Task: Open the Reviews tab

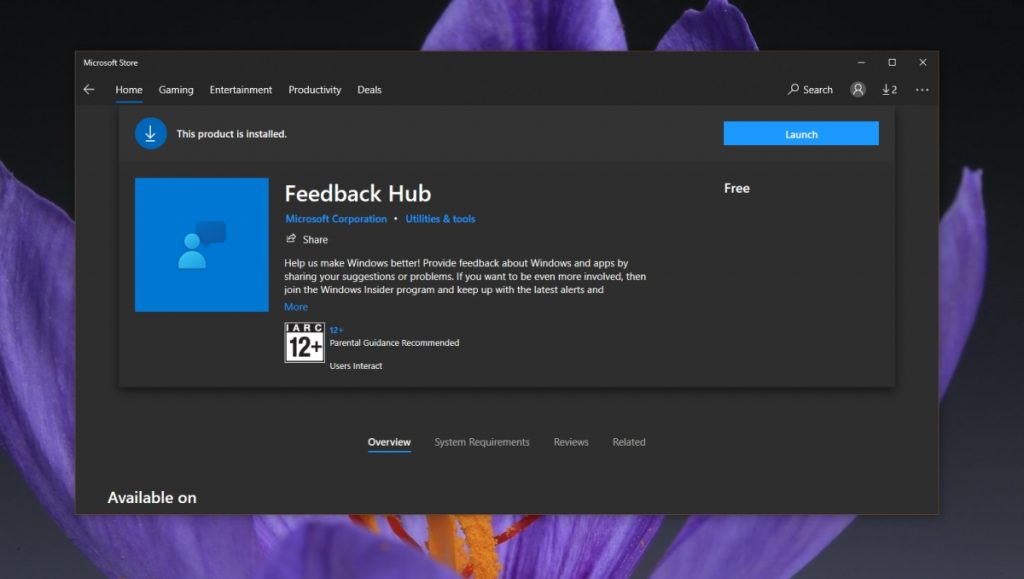Action: click(570, 441)
